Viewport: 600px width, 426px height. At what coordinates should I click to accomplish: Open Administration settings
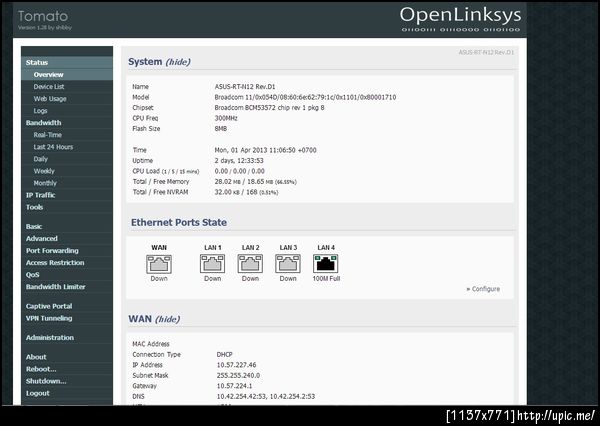click(x=50, y=338)
